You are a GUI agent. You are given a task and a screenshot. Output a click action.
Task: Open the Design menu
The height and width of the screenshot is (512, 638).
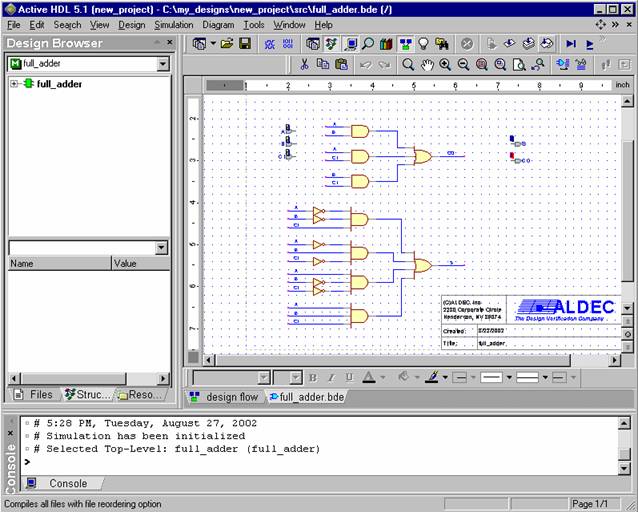[131, 25]
